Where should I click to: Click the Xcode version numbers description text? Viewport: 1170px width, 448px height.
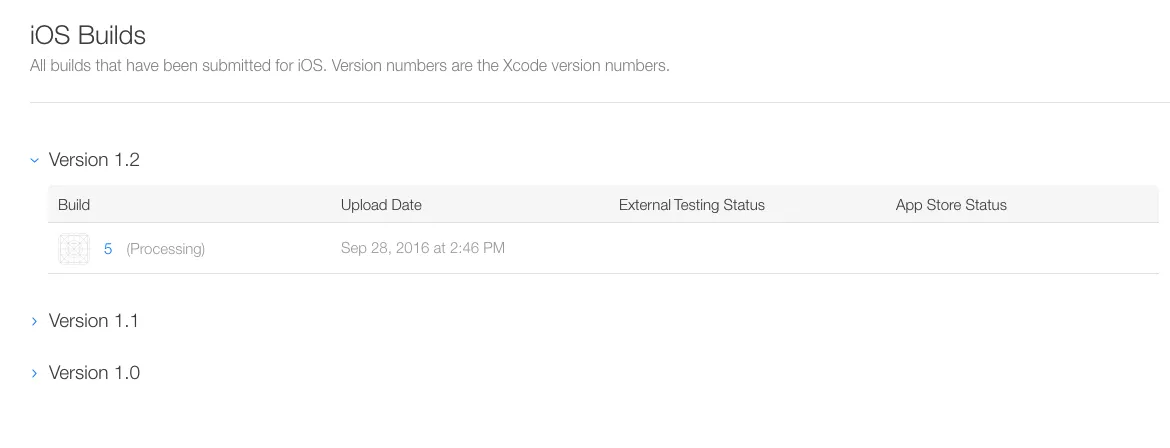click(349, 66)
